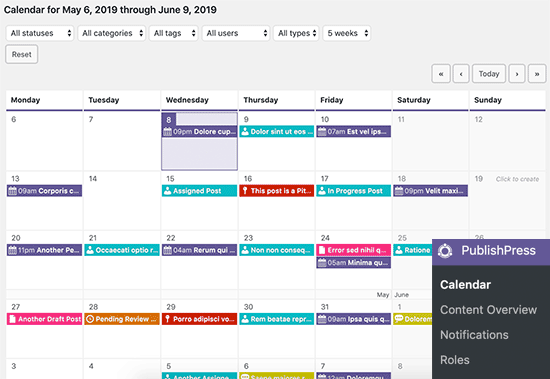Click the PublishPress logo icon

pyautogui.click(x=445, y=251)
